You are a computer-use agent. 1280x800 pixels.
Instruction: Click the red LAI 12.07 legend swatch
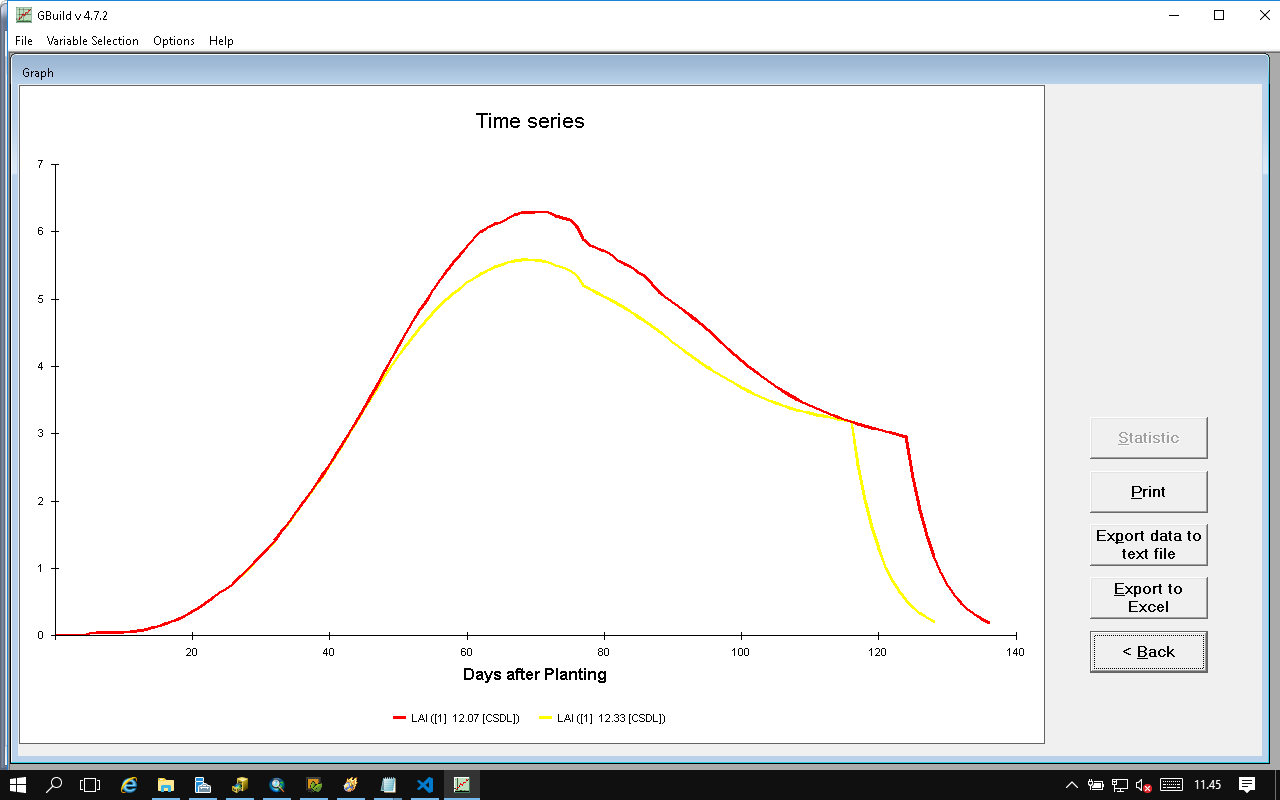click(x=400, y=718)
